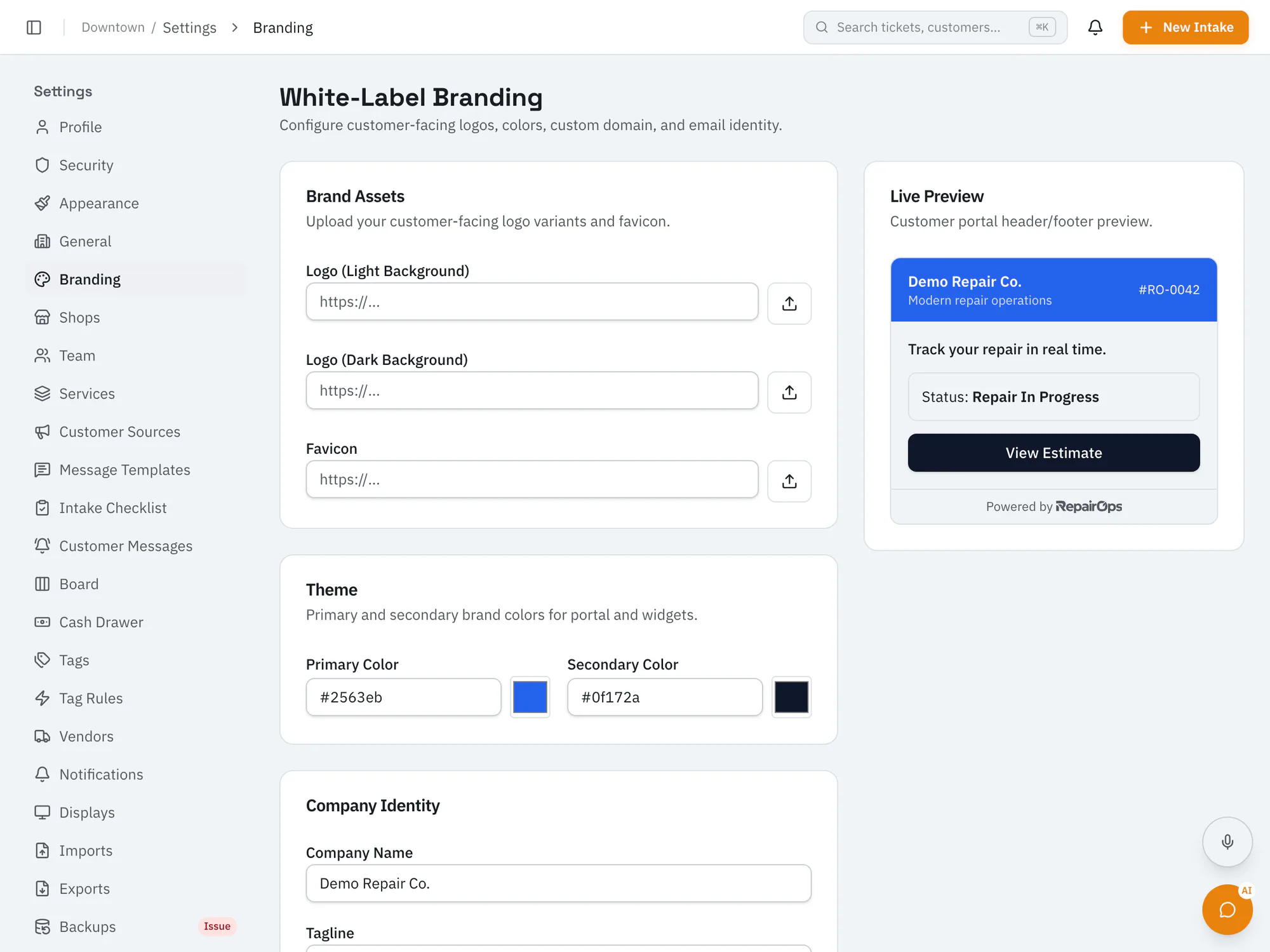Viewport: 1270px width, 952px height.
Task: Focus the Favicon URL field
Action: (532, 480)
